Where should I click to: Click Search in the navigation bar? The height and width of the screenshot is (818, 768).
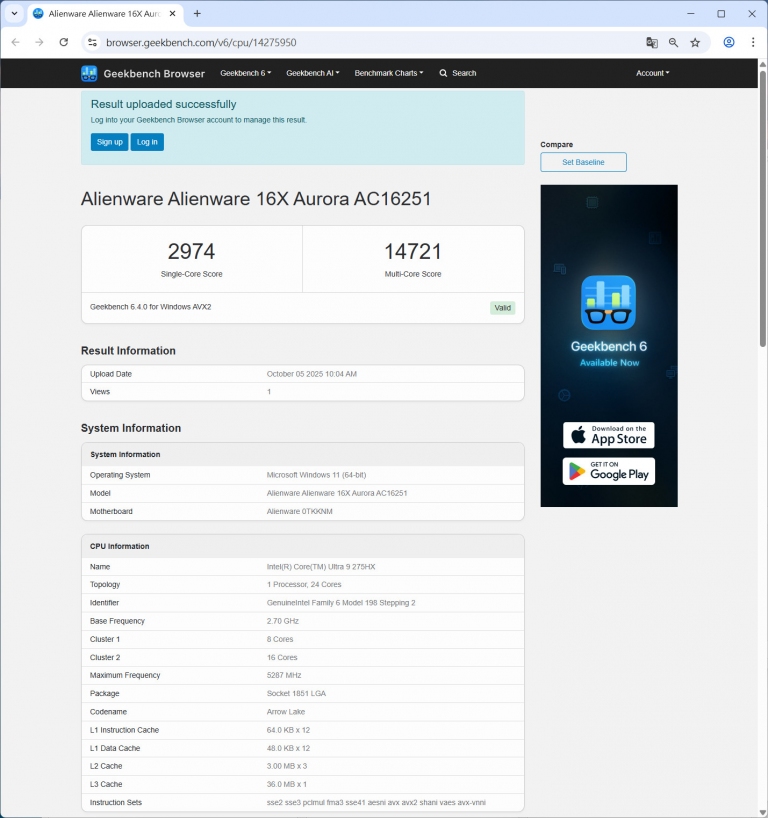coord(458,73)
